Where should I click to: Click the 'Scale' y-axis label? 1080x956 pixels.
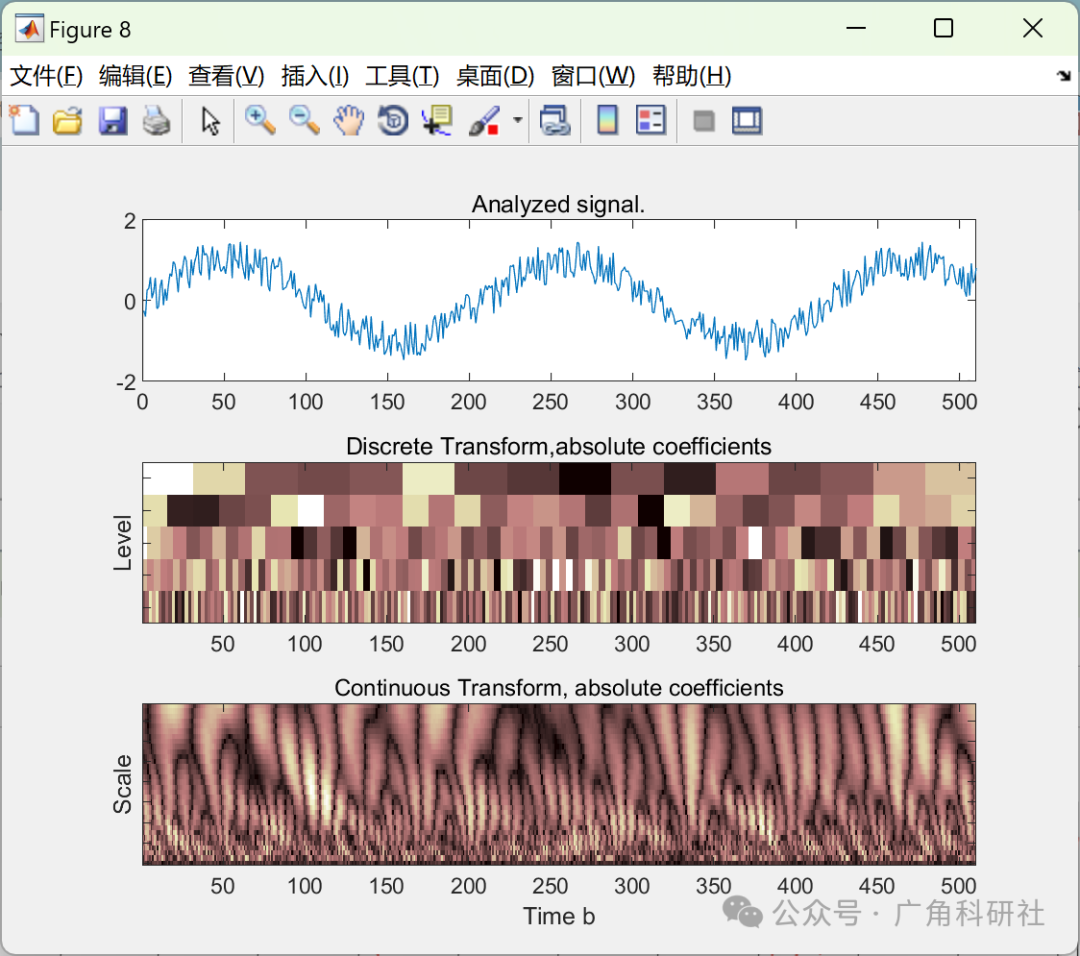pyautogui.click(x=122, y=784)
